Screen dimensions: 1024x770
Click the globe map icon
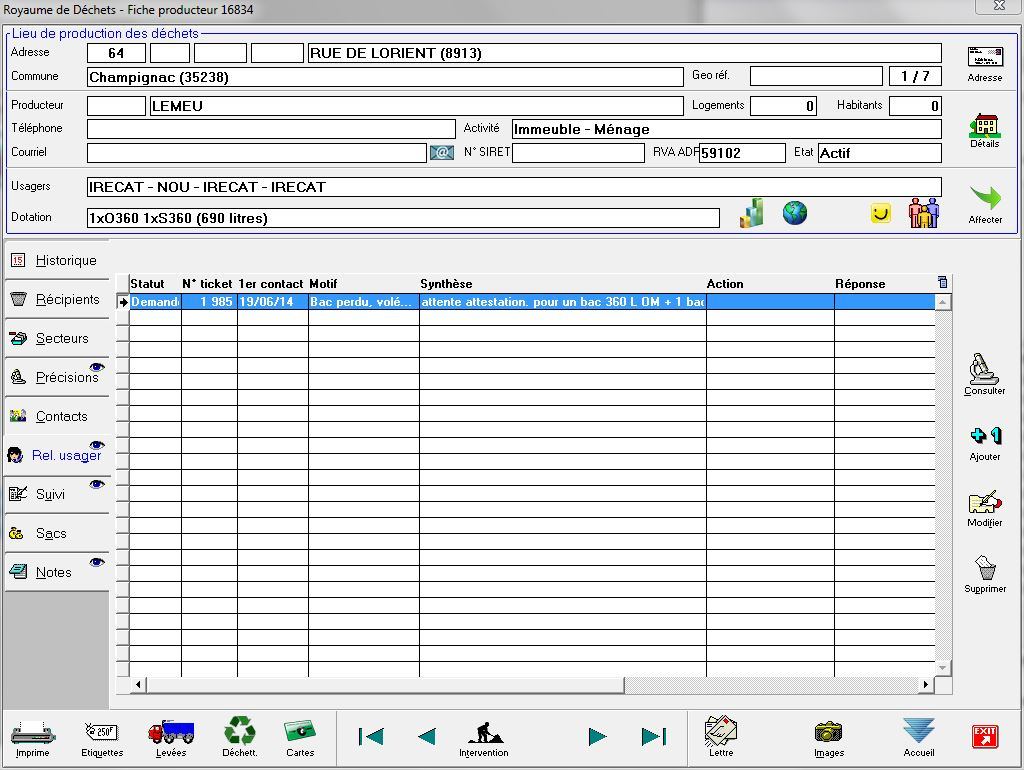pos(795,213)
